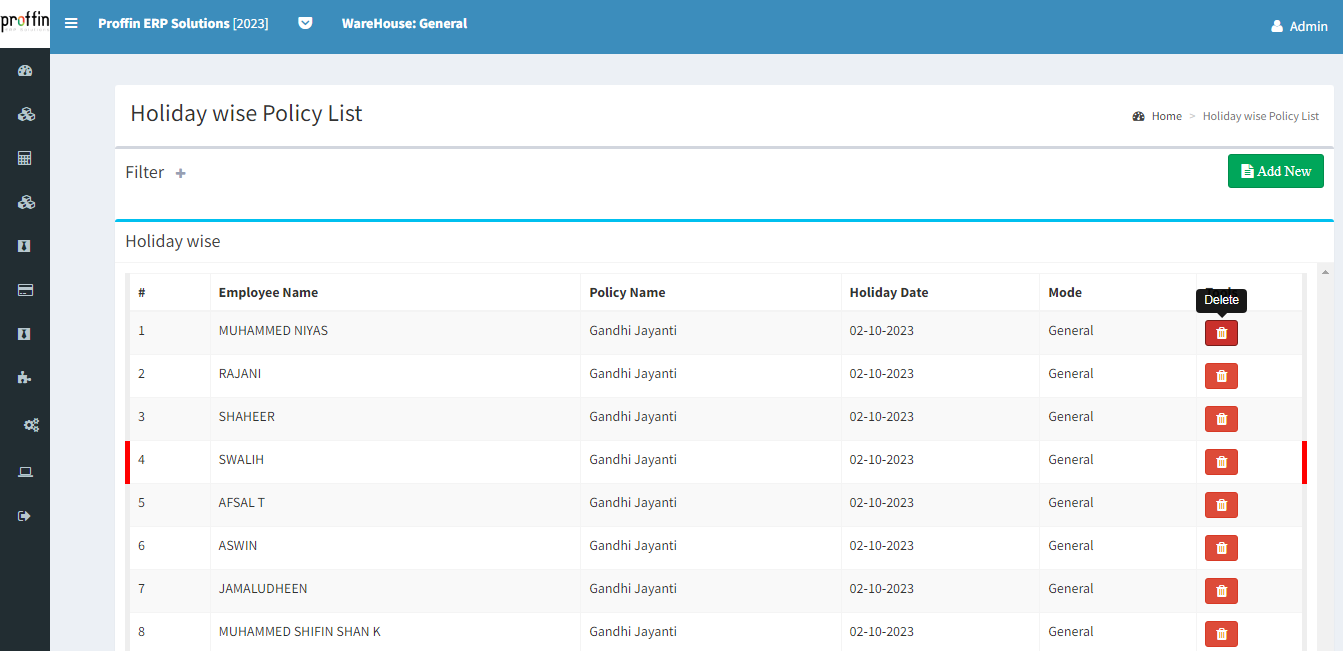Open the credit card icon in sidebar
Image resolution: width=1343 pixels, height=651 pixels.
(25, 290)
